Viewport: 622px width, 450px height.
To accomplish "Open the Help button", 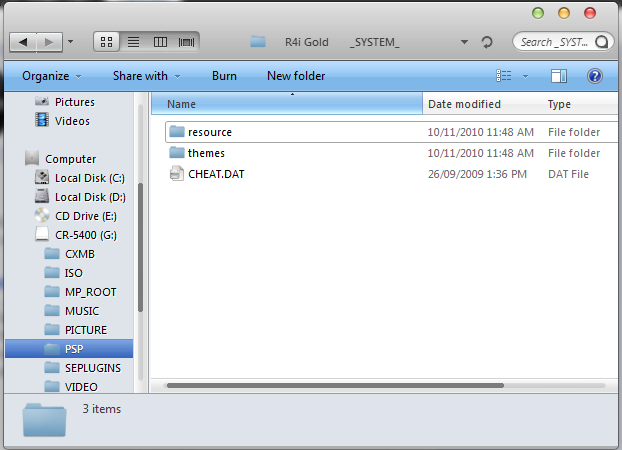I will tap(594, 76).
